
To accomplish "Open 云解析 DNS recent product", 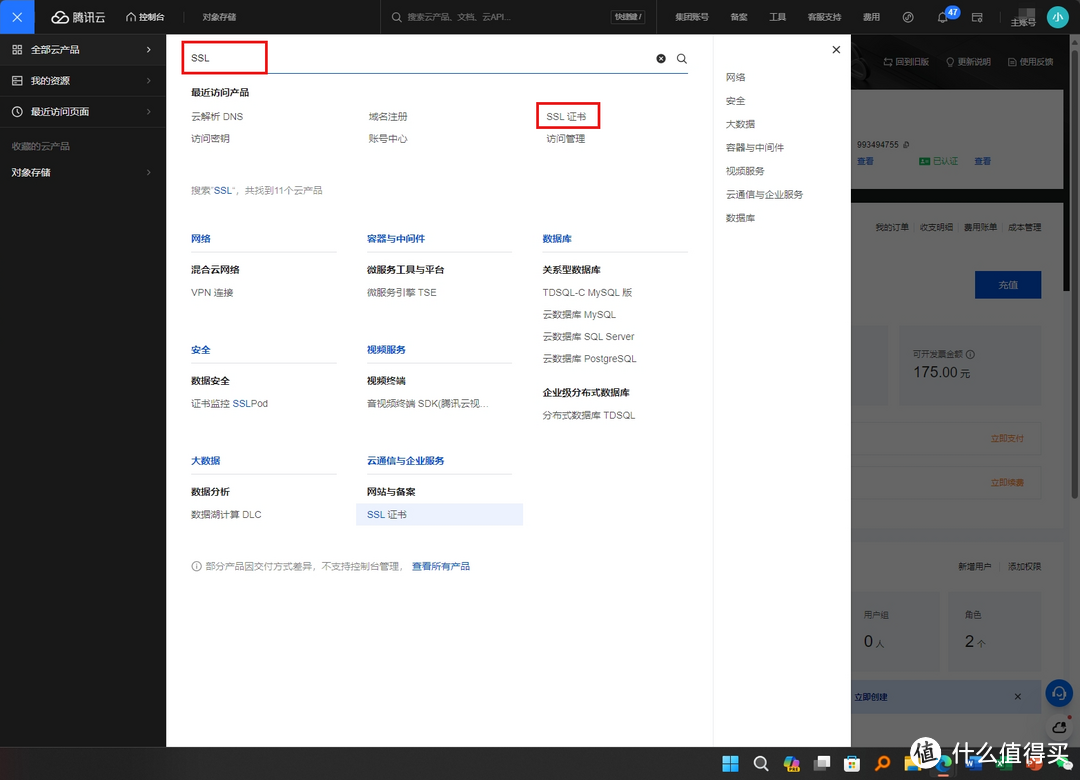I will click(x=217, y=116).
